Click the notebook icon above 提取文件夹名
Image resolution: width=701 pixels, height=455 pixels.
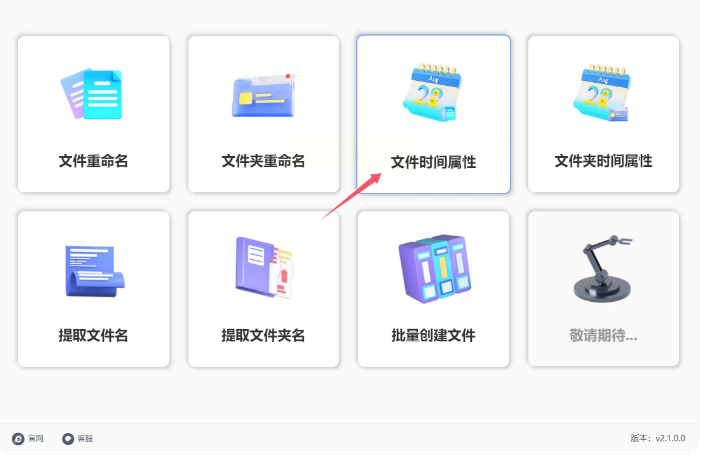[264, 267]
